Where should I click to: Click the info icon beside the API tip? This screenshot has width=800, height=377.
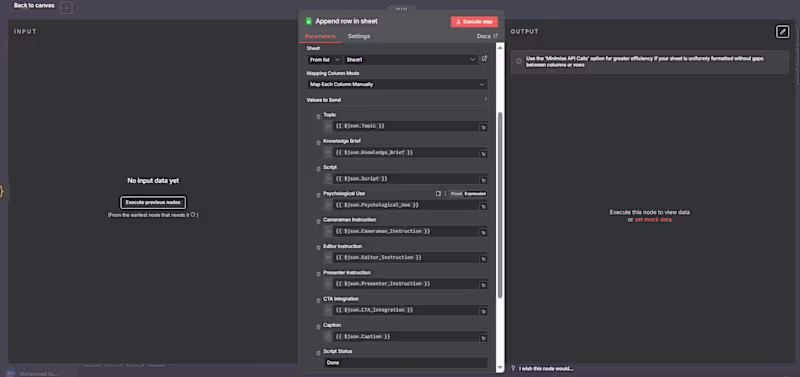pos(518,61)
